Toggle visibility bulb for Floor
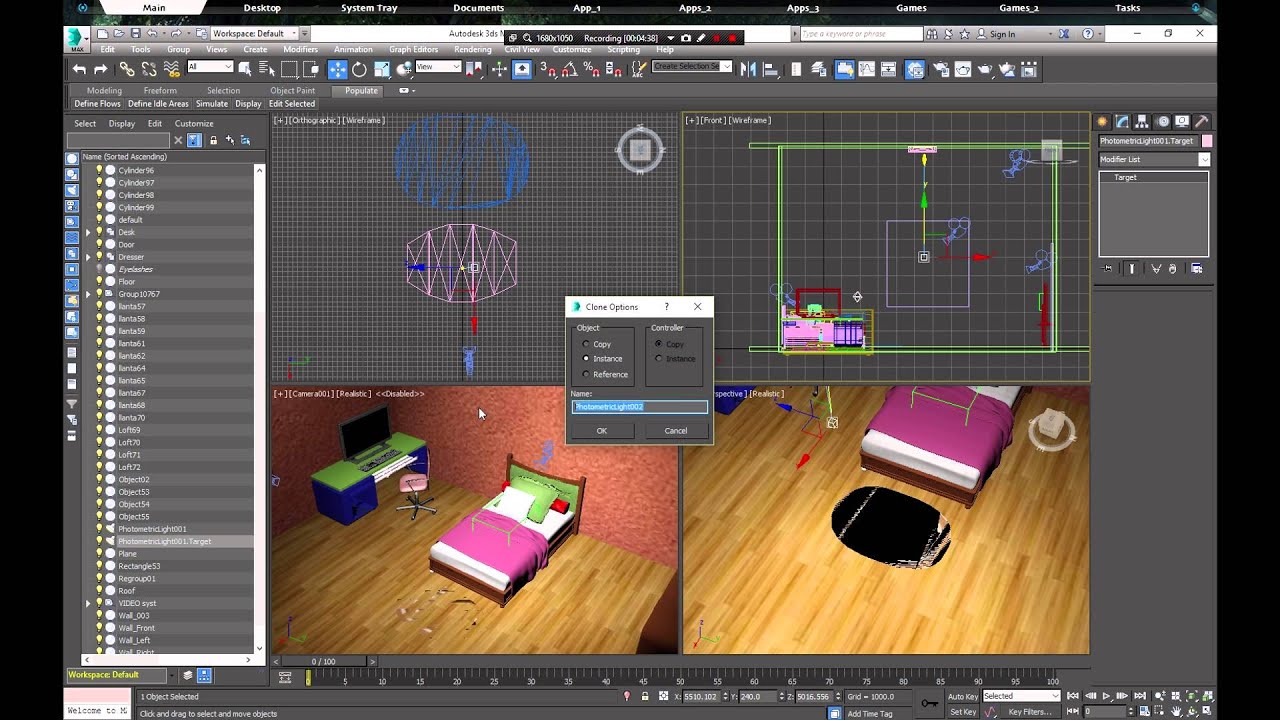The height and width of the screenshot is (720, 1280). click(99, 281)
